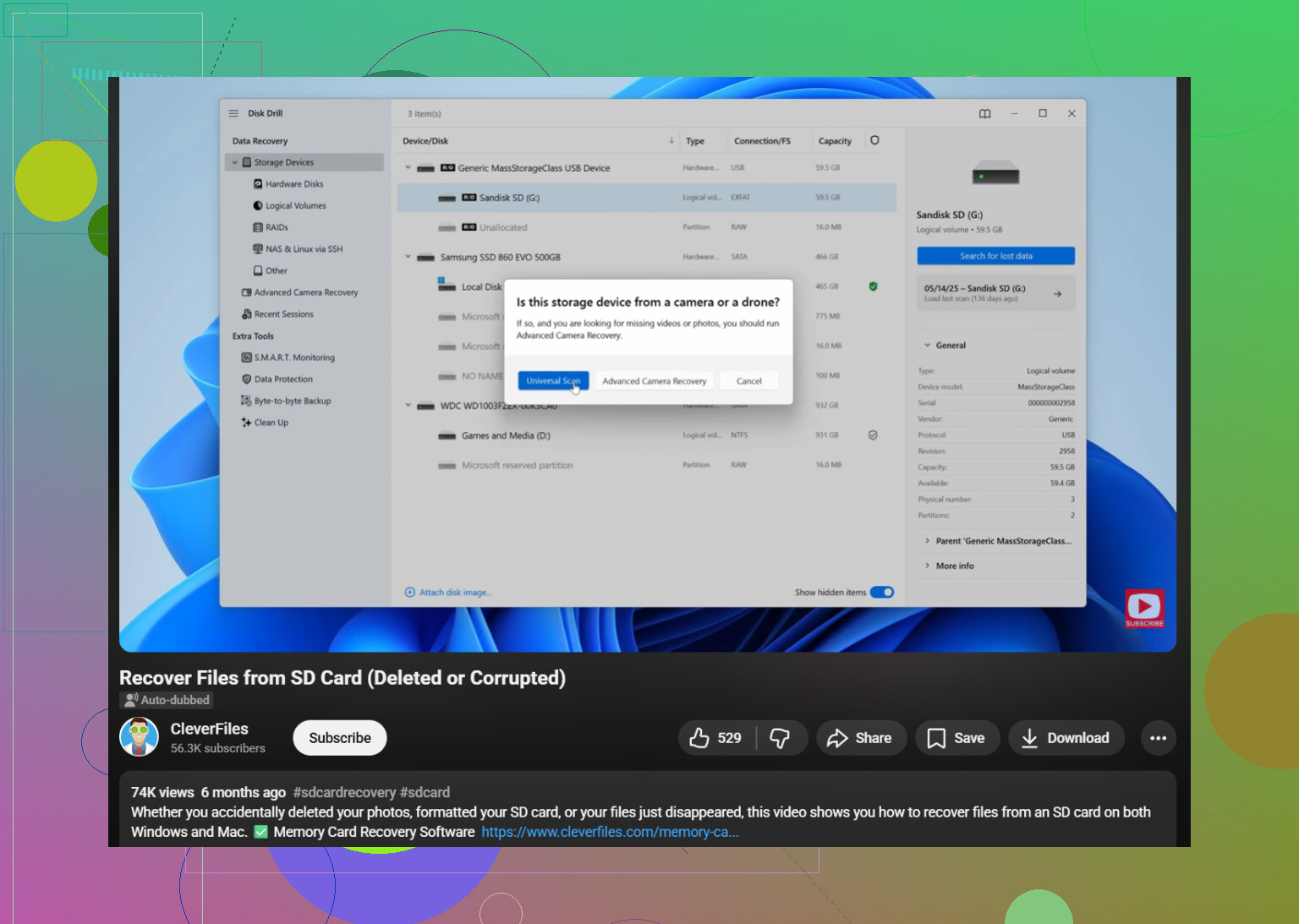This screenshot has width=1299, height=924.
Task: Open the book icon in Disk Drill title bar
Action: point(985,113)
